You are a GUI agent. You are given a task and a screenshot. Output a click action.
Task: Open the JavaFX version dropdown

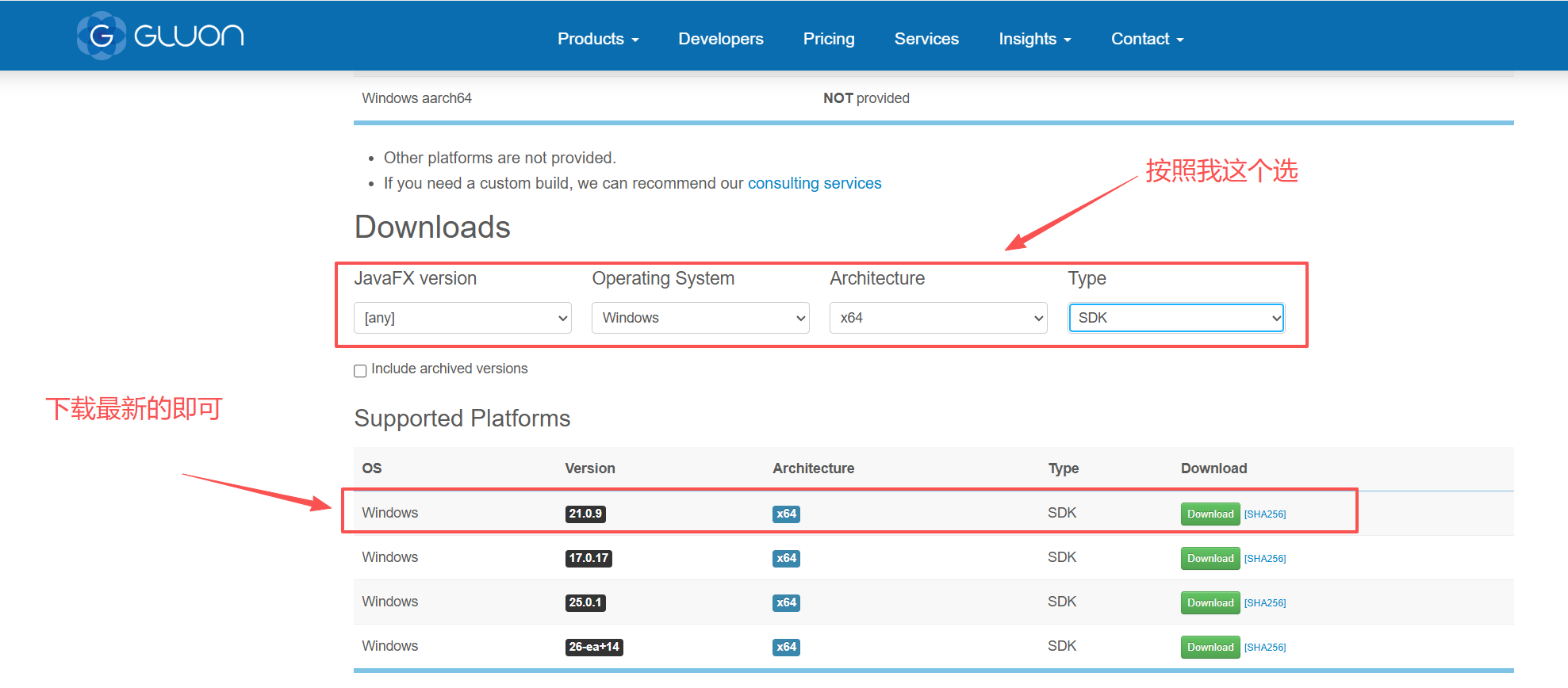point(462,318)
